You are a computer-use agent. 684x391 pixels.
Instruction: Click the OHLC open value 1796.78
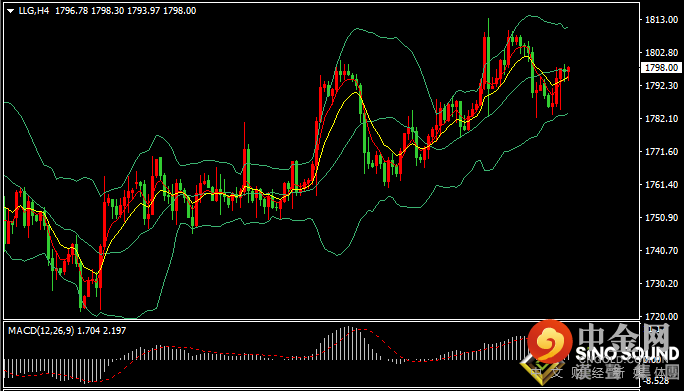click(72, 11)
